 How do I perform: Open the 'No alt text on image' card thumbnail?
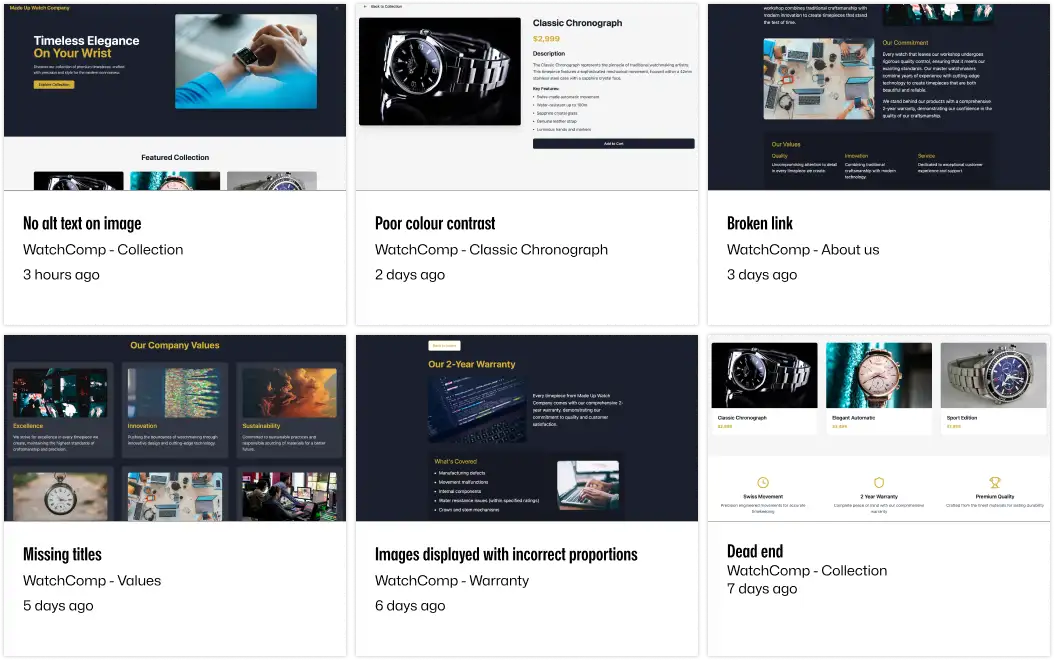pos(175,98)
